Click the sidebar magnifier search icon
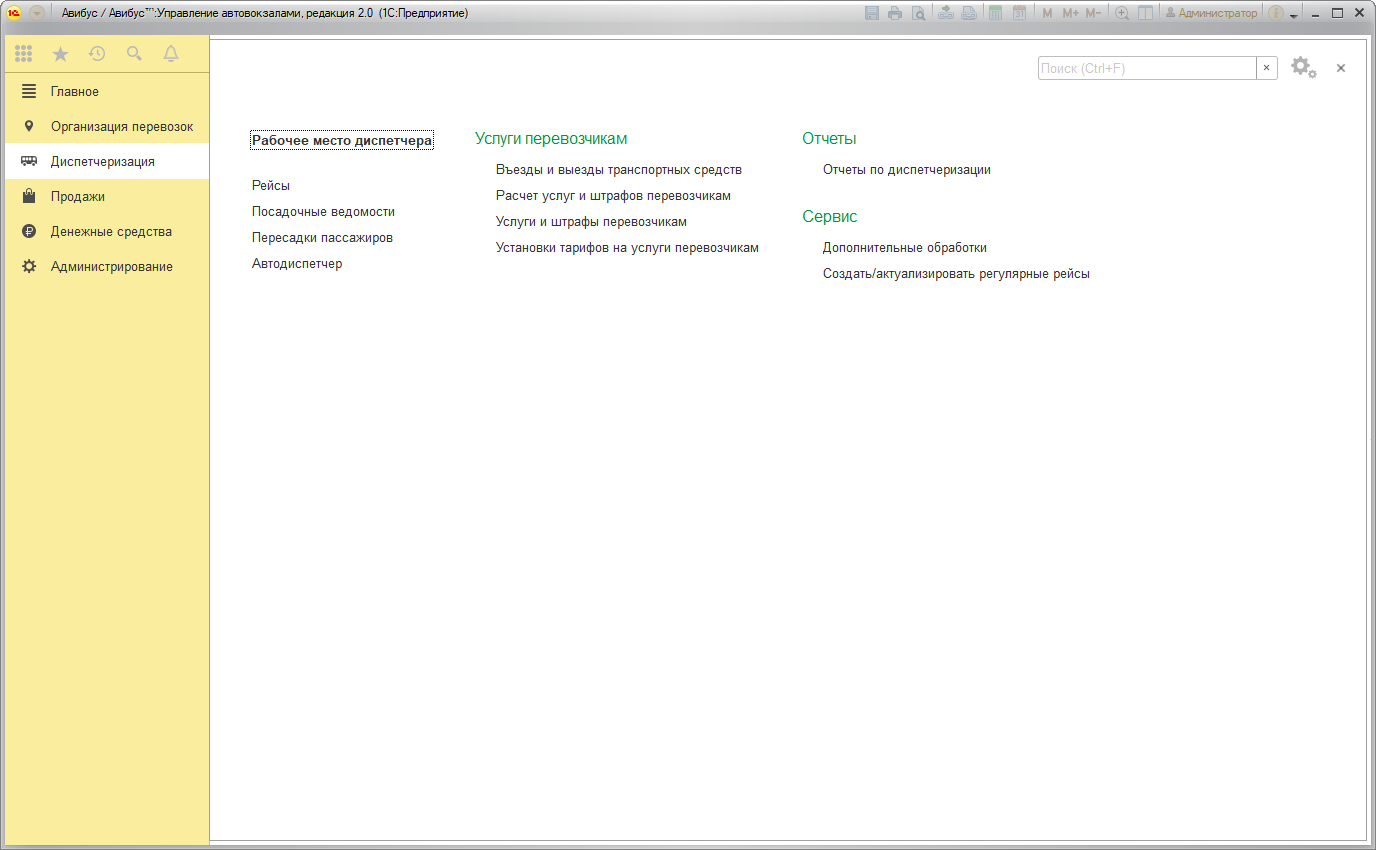The height and width of the screenshot is (850, 1376). (134, 54)
